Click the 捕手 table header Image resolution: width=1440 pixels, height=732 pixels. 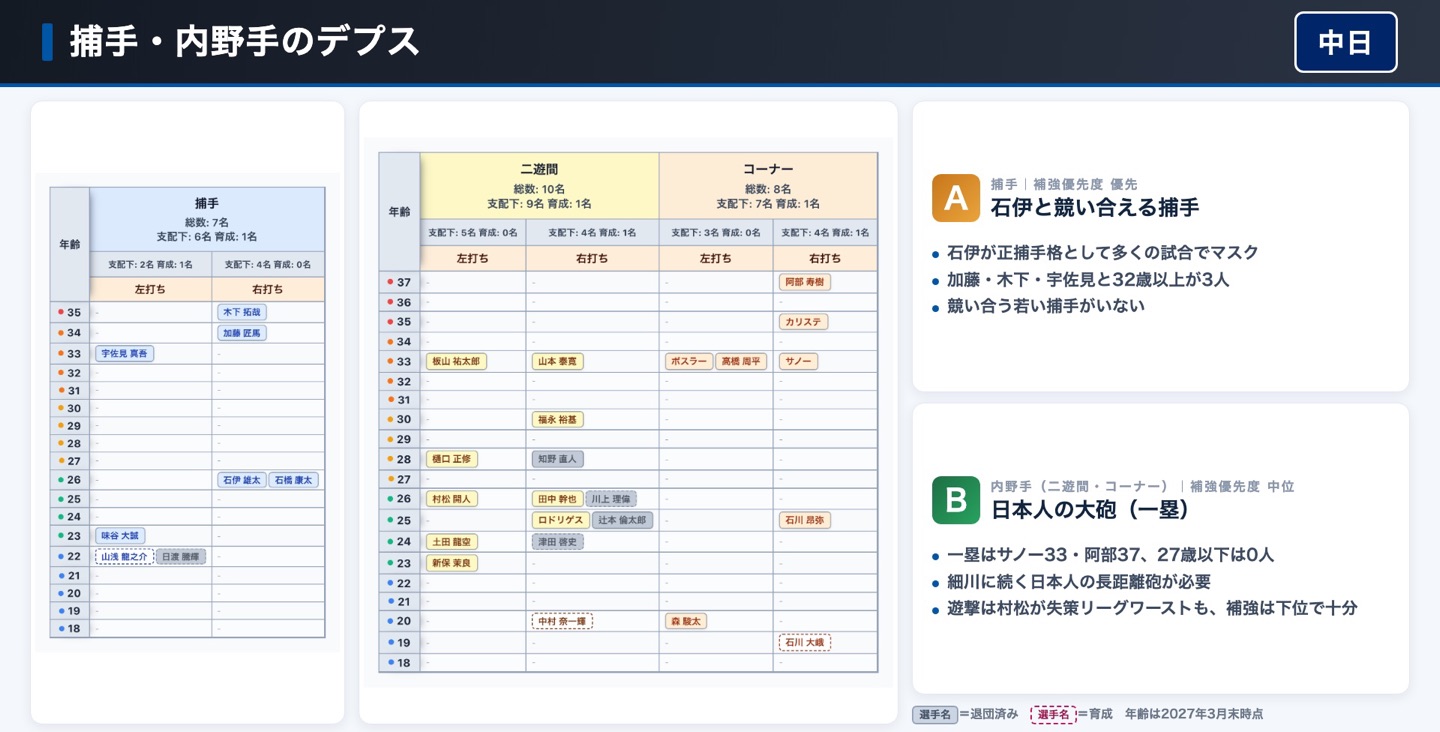[207, 219]
